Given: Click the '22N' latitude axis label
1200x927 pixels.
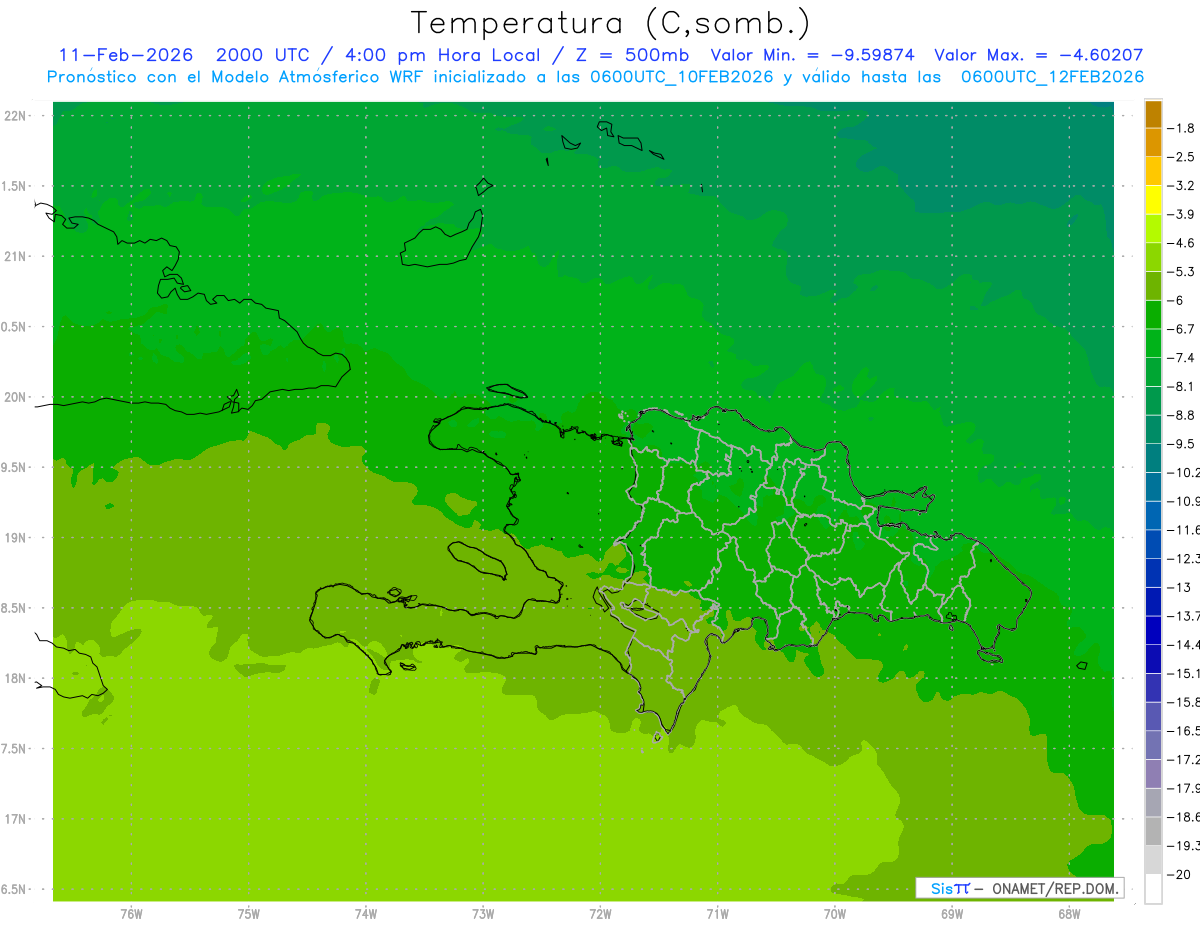Looking at the screenshot, I should (16, 116).
